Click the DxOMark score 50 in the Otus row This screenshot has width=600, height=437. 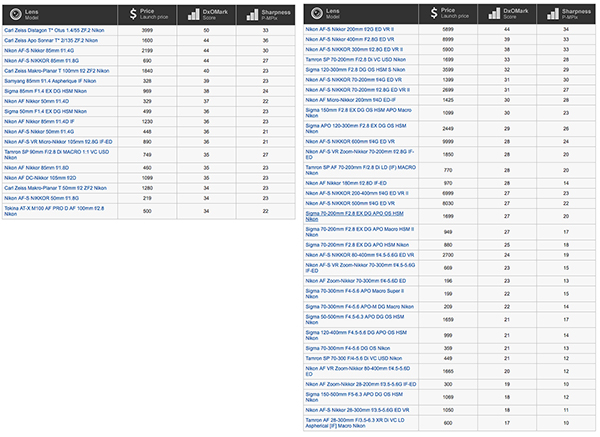tap(206, 30)
